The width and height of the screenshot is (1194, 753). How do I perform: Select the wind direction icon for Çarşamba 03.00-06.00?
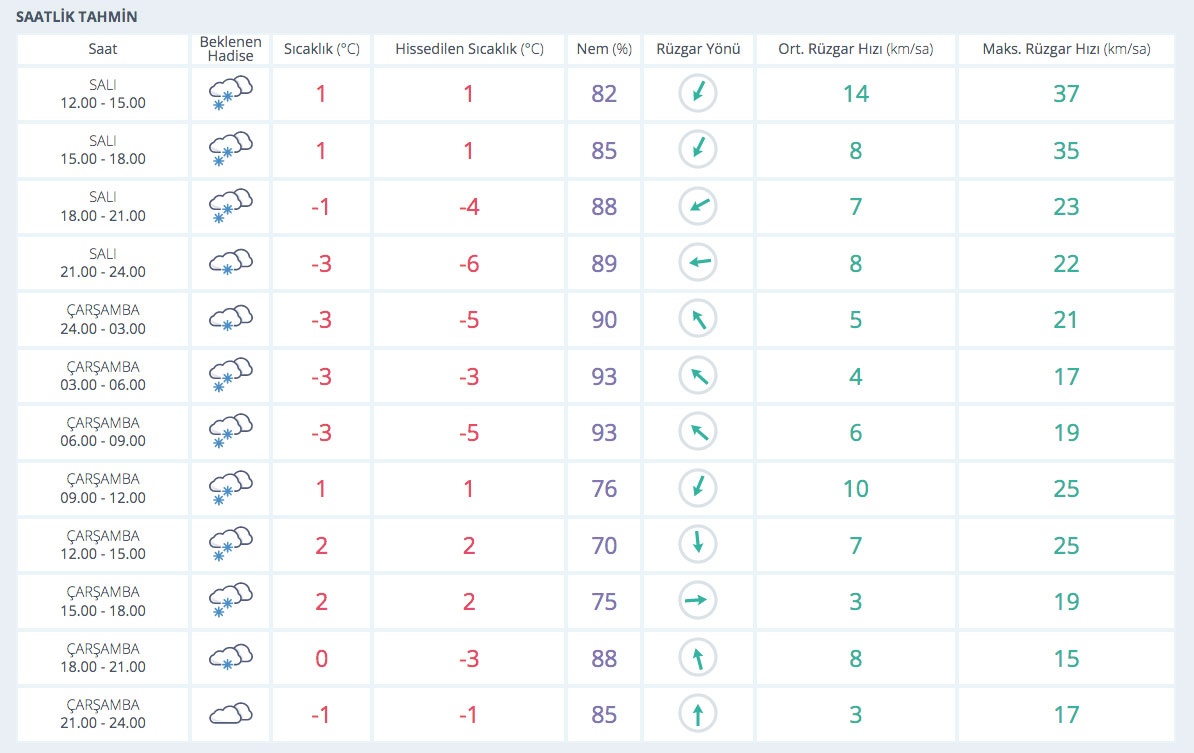[x=698, y=376]
